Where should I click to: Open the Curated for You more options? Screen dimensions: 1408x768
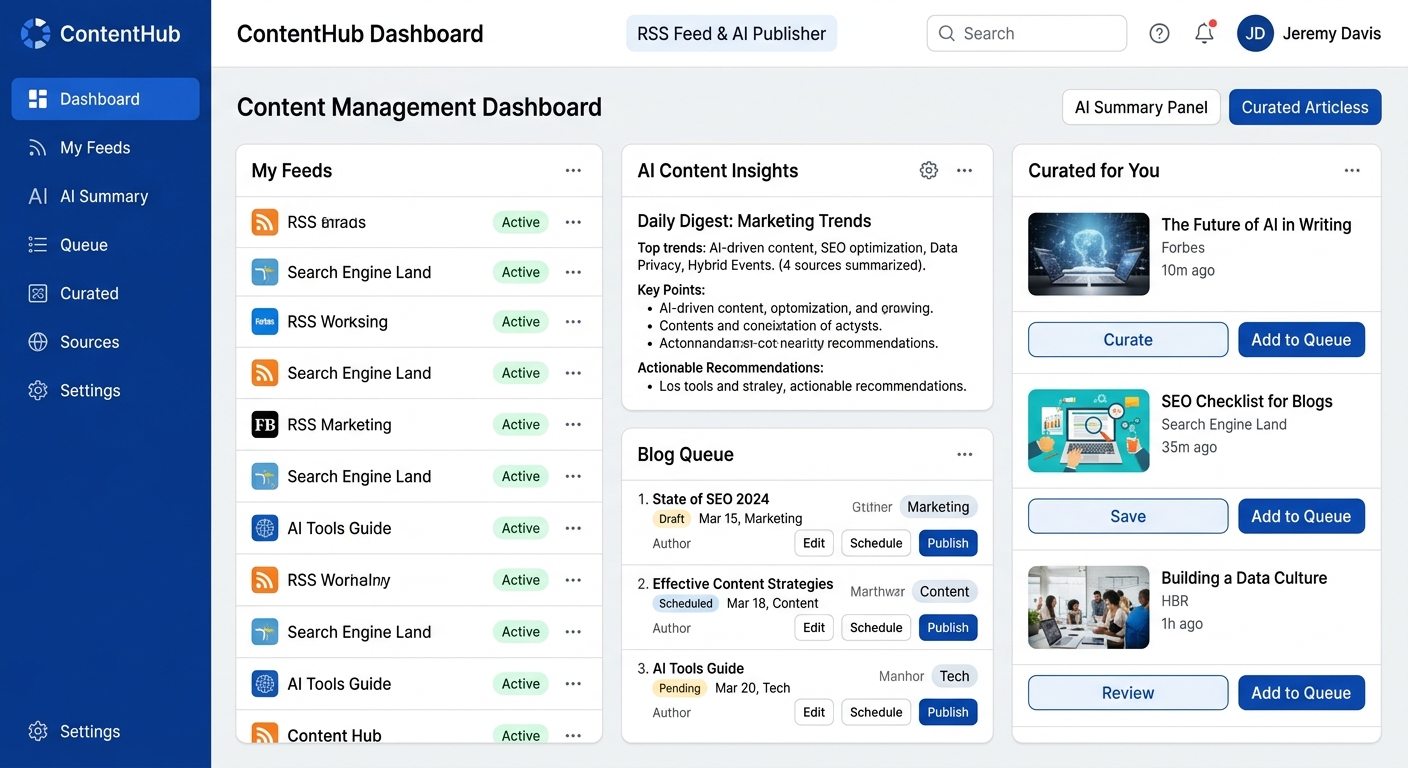[1352, 171]
